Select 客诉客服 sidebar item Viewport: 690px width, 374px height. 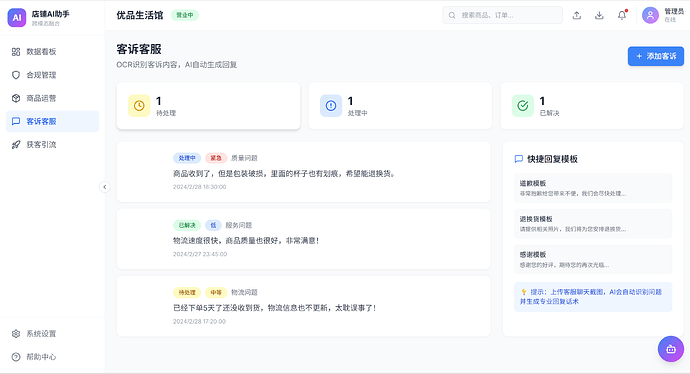click(x=52, y=121)
